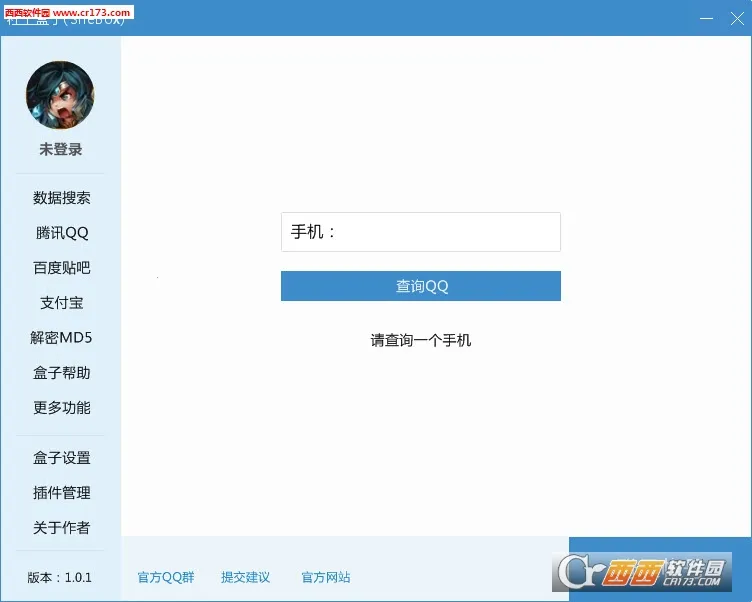Click the 未登录 login status text

(x=60, y=149)
